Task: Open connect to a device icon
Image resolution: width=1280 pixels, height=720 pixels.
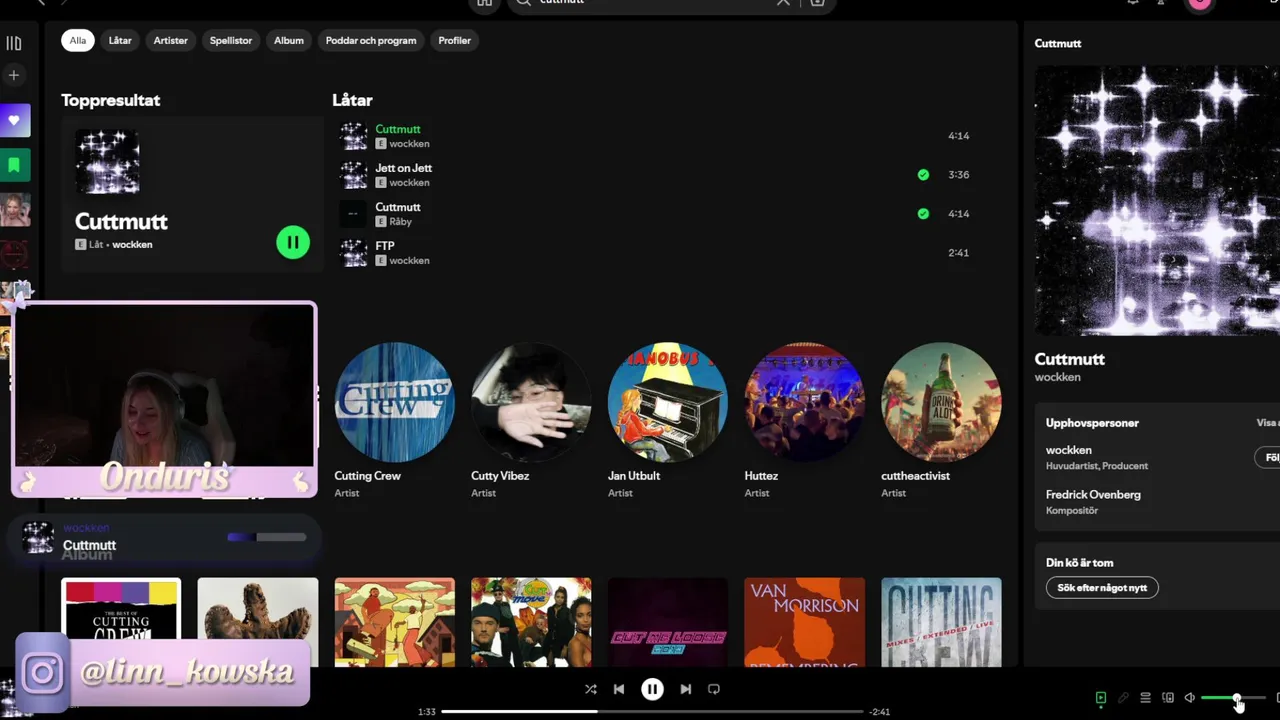Action: [1167, 698]
